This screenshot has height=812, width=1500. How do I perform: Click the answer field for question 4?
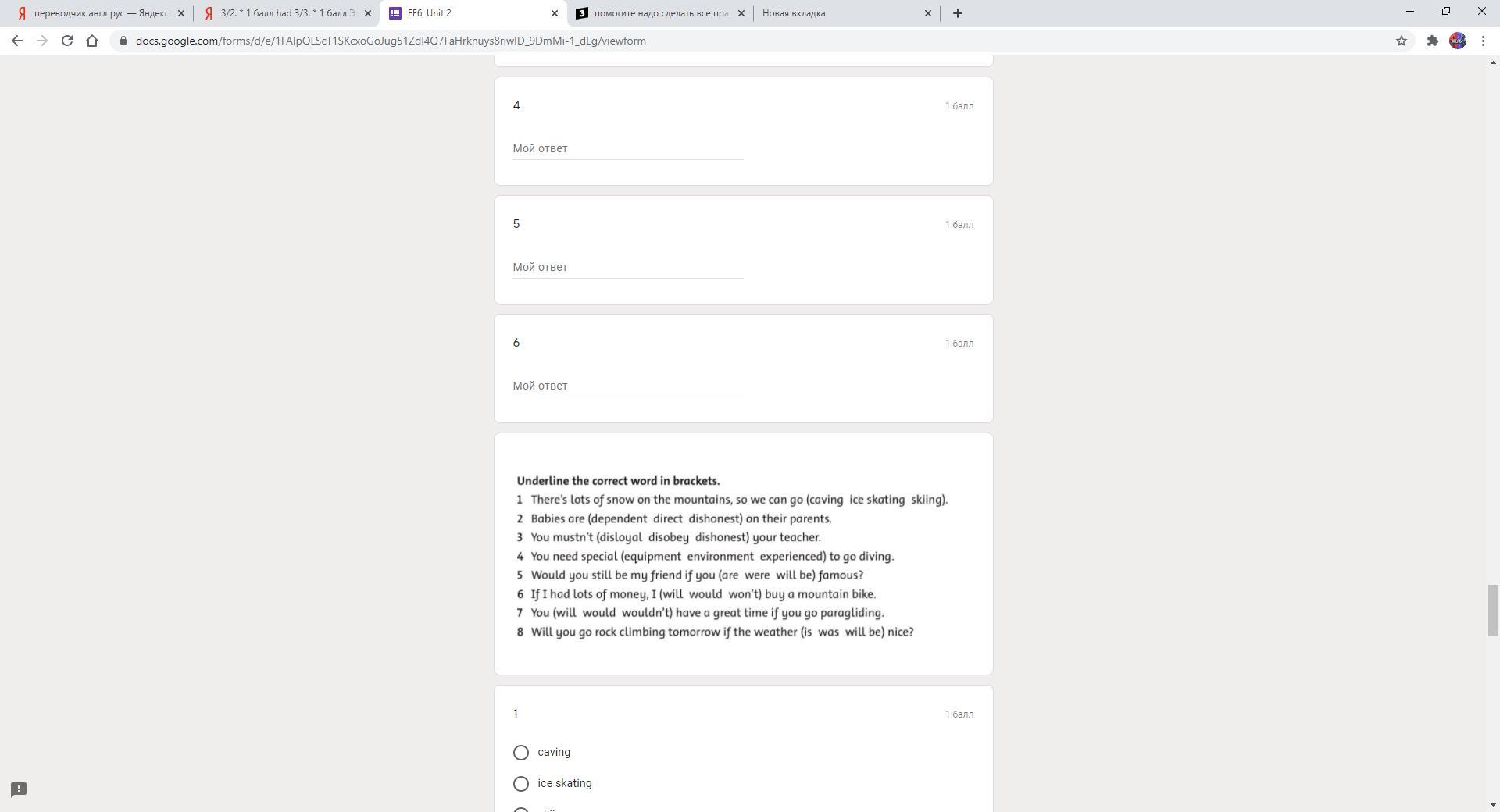pos(627,148)
